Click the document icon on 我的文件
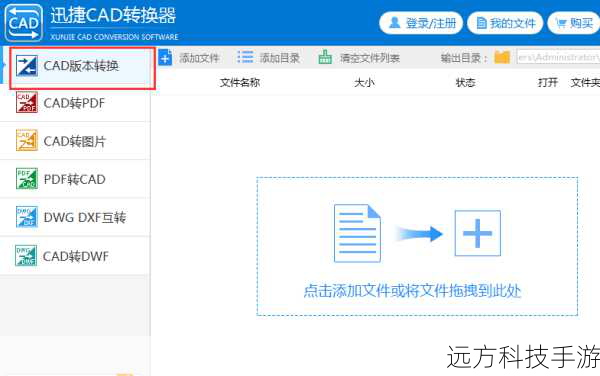Image resolution: width=600 pixels, height=376 pixels. [481, 23]
